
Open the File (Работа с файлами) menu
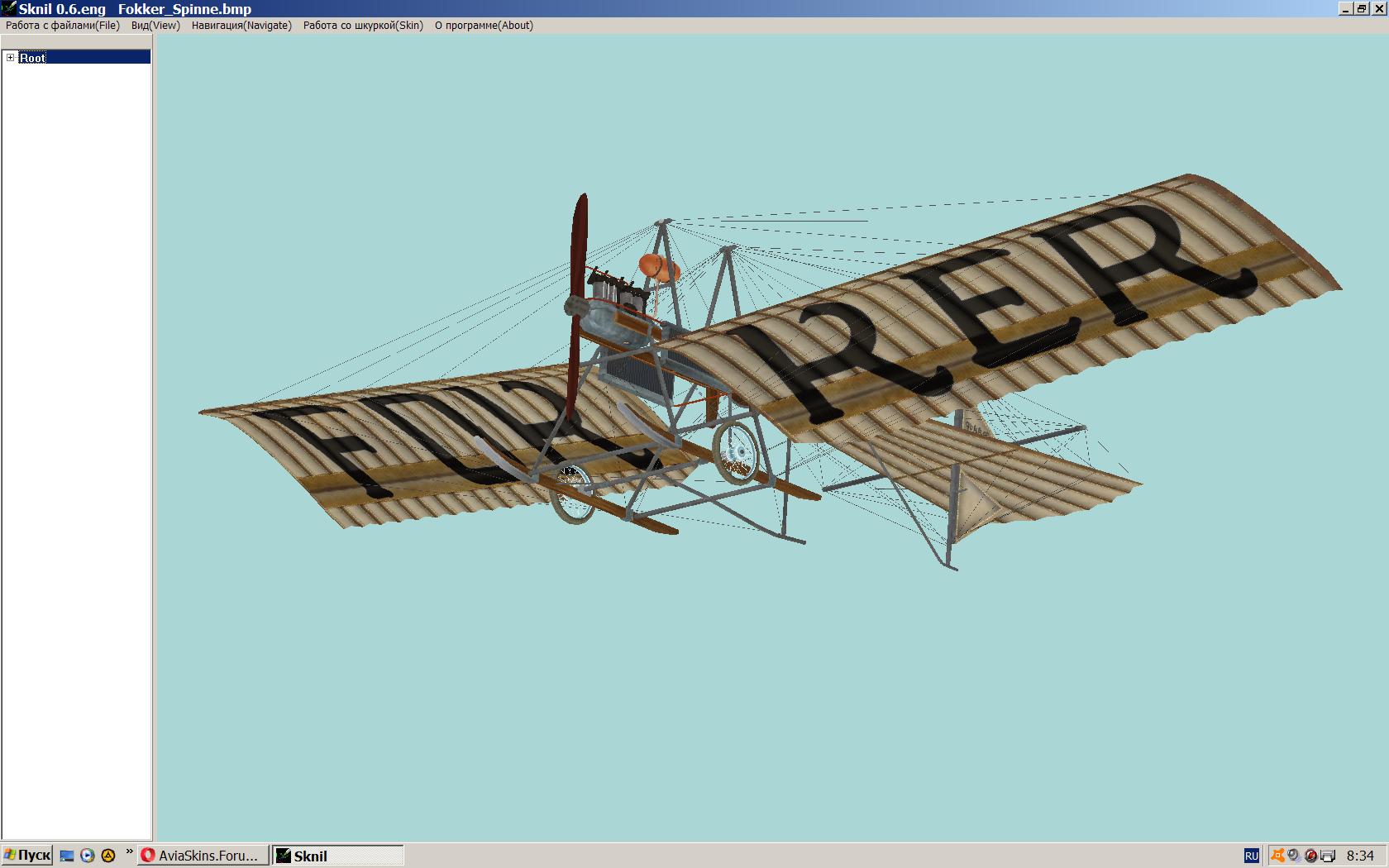tap(63, 26)
